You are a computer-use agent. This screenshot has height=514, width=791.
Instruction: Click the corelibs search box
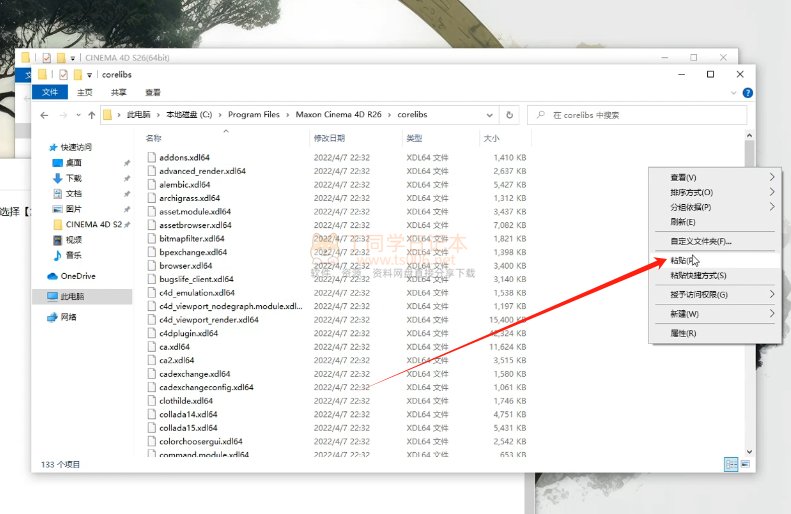tap(640, 115)
